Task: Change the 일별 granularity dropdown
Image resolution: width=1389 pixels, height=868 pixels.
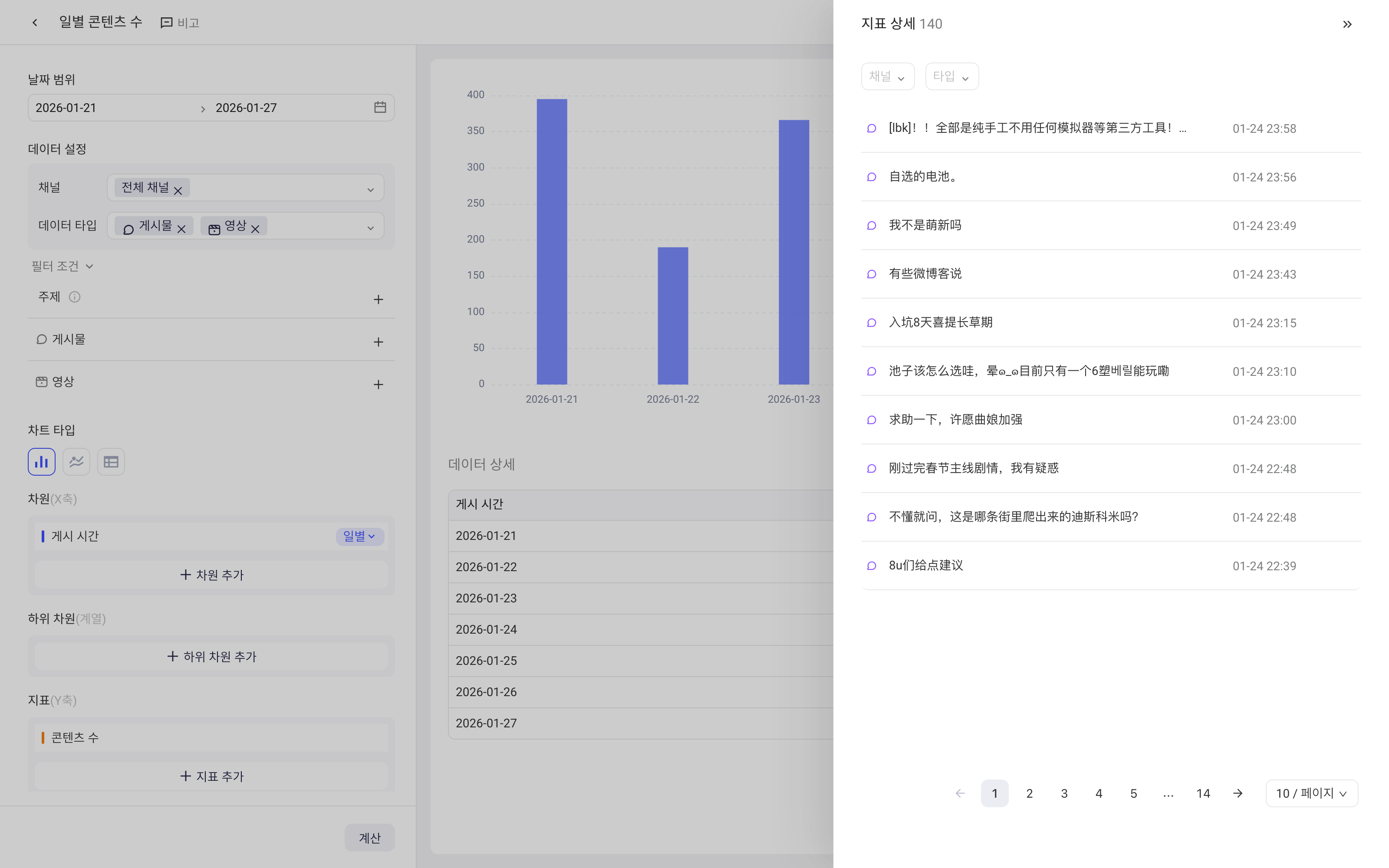Action: [x=360, y=536]
